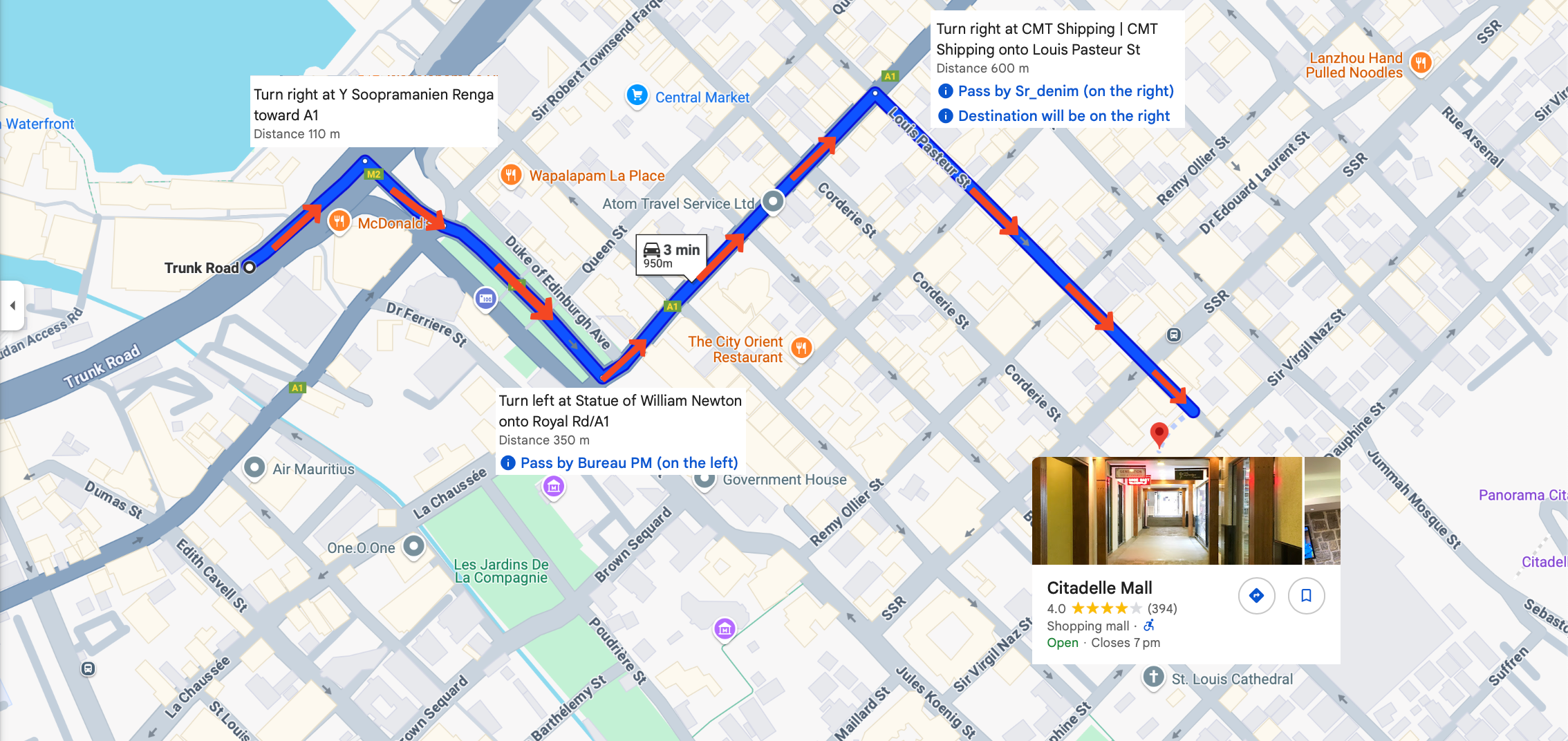Click the Trunk Road starting point circle
1568x741 pixels.
tap(250, 268)
